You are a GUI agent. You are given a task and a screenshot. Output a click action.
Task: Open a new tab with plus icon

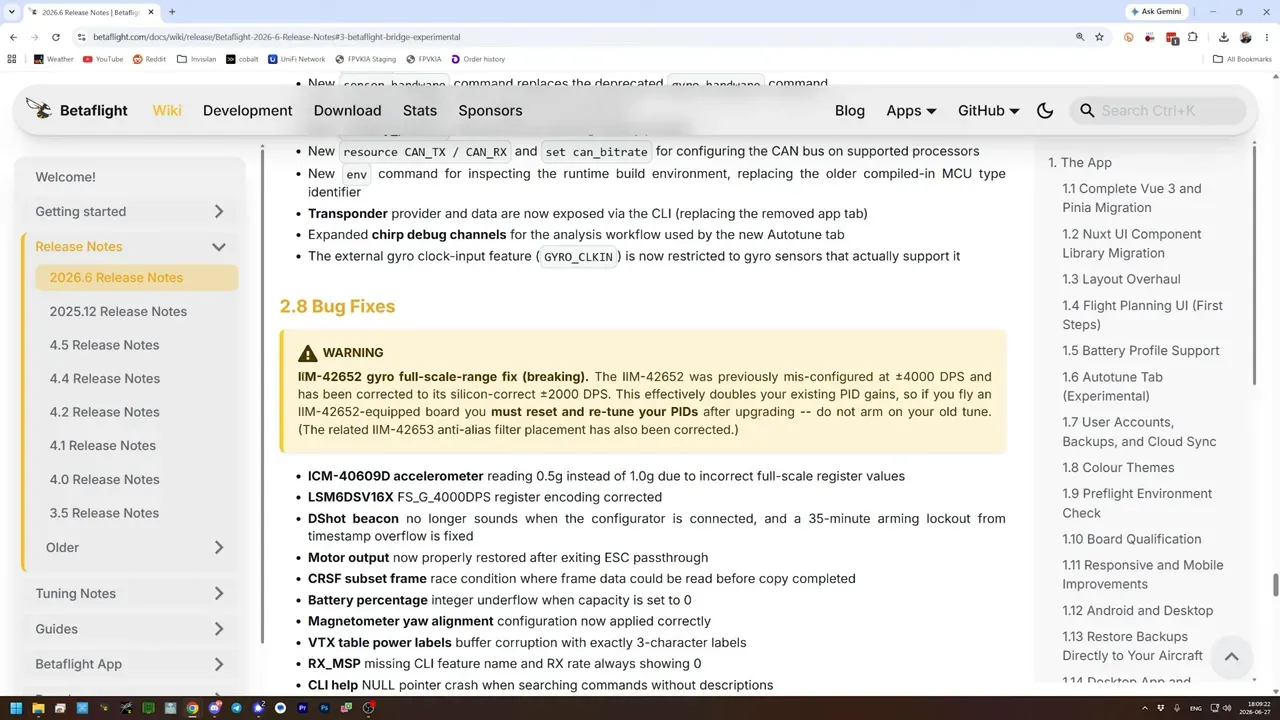click(x=172, y=12)
